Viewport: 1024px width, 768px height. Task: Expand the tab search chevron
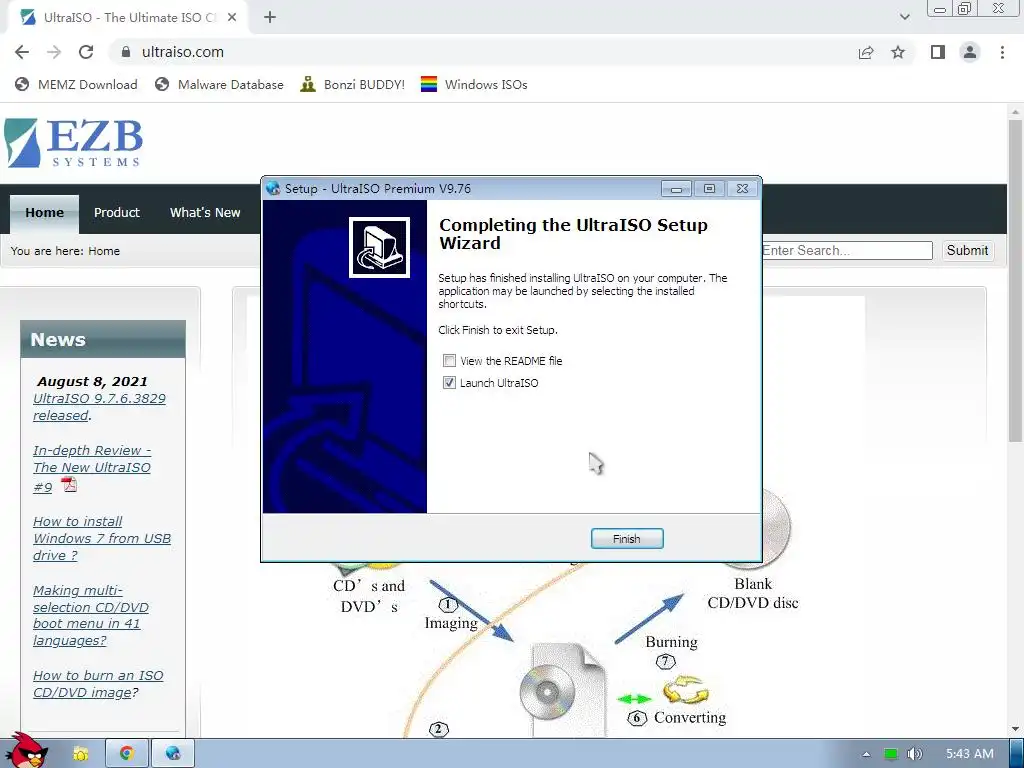[904, 17]
